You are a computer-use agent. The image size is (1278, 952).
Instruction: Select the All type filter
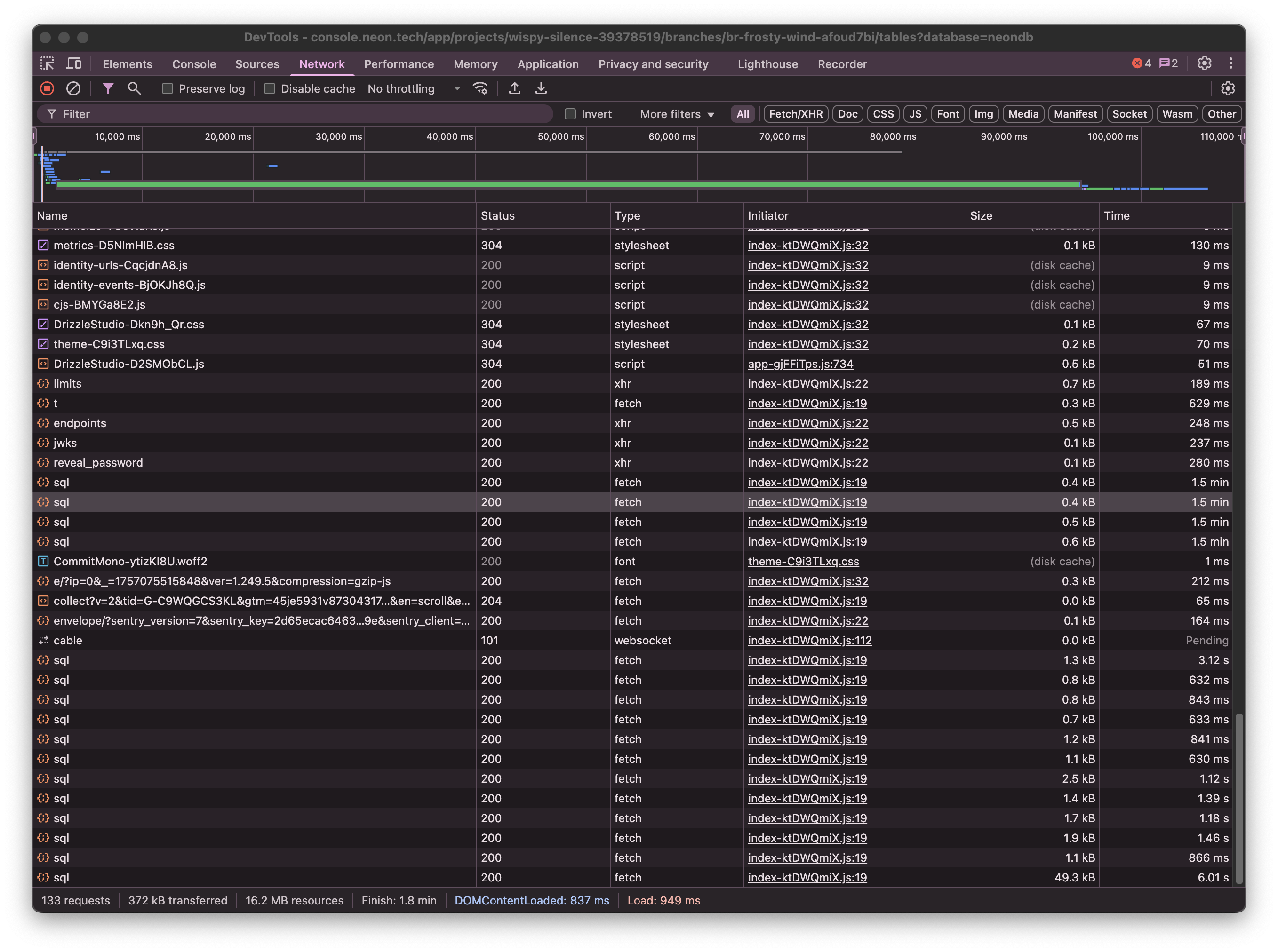pos(743,113)
